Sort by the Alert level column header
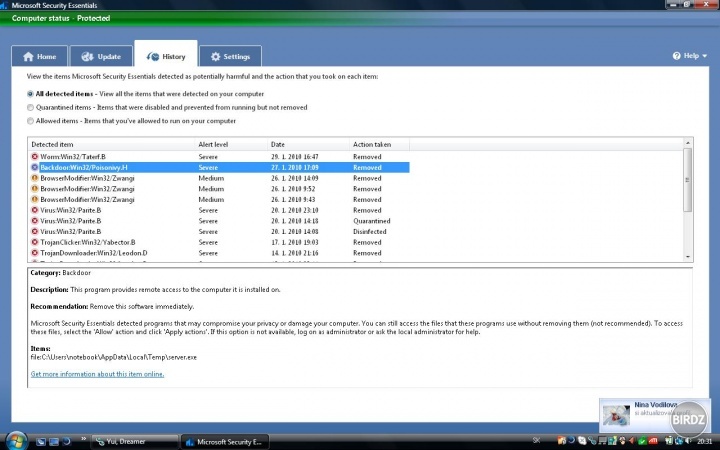This screenshot has height=450, width=720. 231,144
